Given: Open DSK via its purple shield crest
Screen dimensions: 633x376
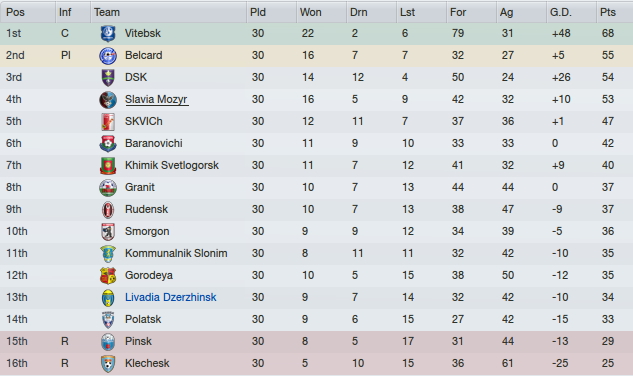Looking at the screenshot, I should point(108,78).
